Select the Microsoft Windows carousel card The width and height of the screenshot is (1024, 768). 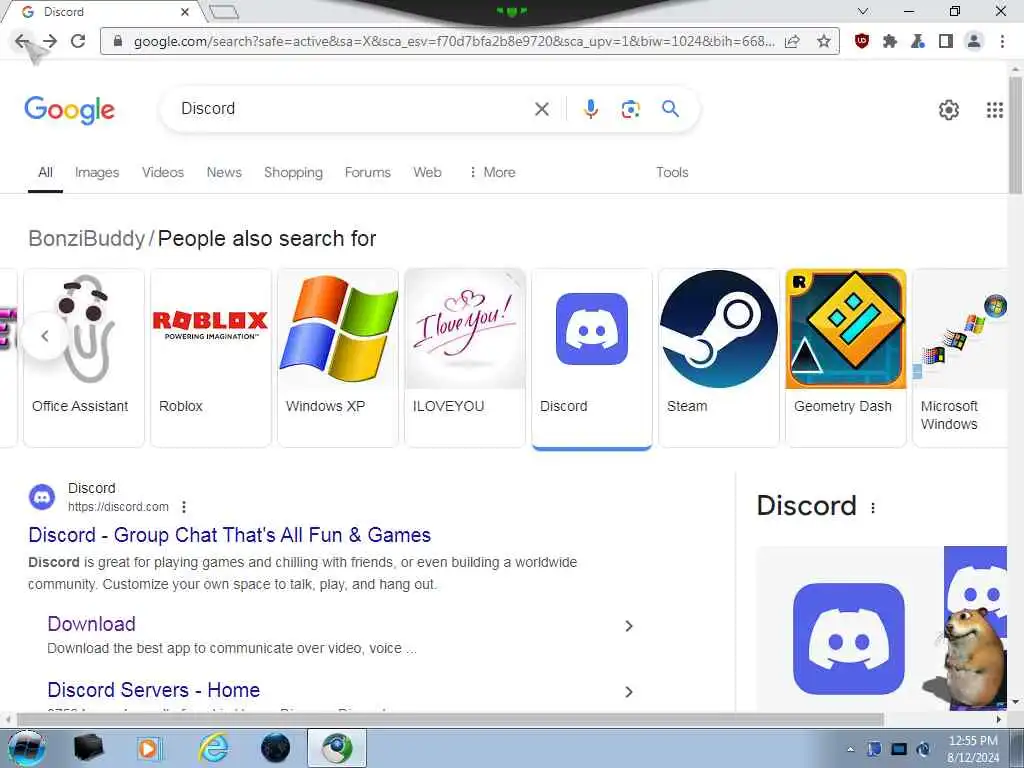pos(960,357)
